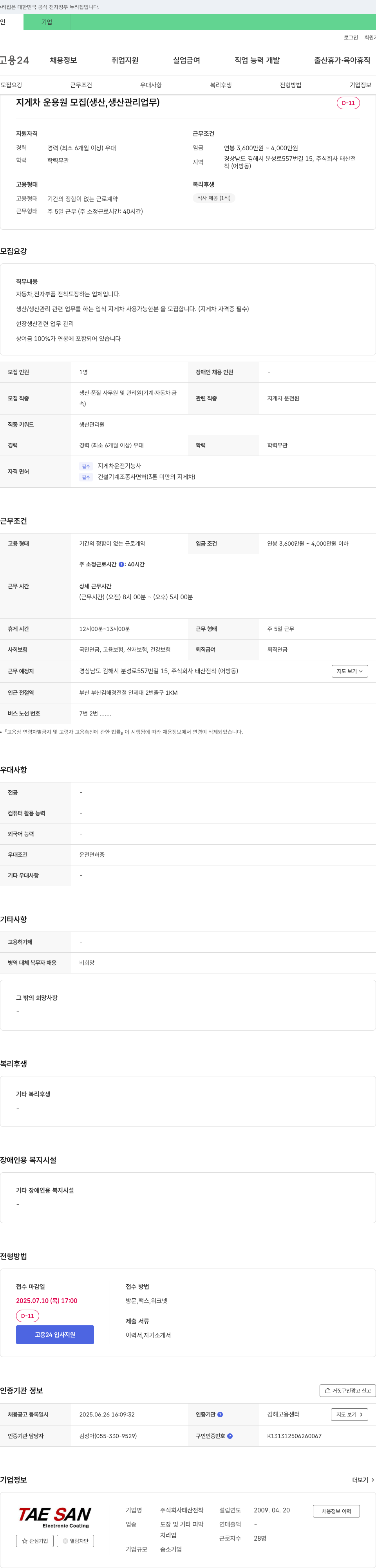Open the 실업급여 menu
The height and width of the screenshot is (1568, 376).
click(x=186, y=60)
